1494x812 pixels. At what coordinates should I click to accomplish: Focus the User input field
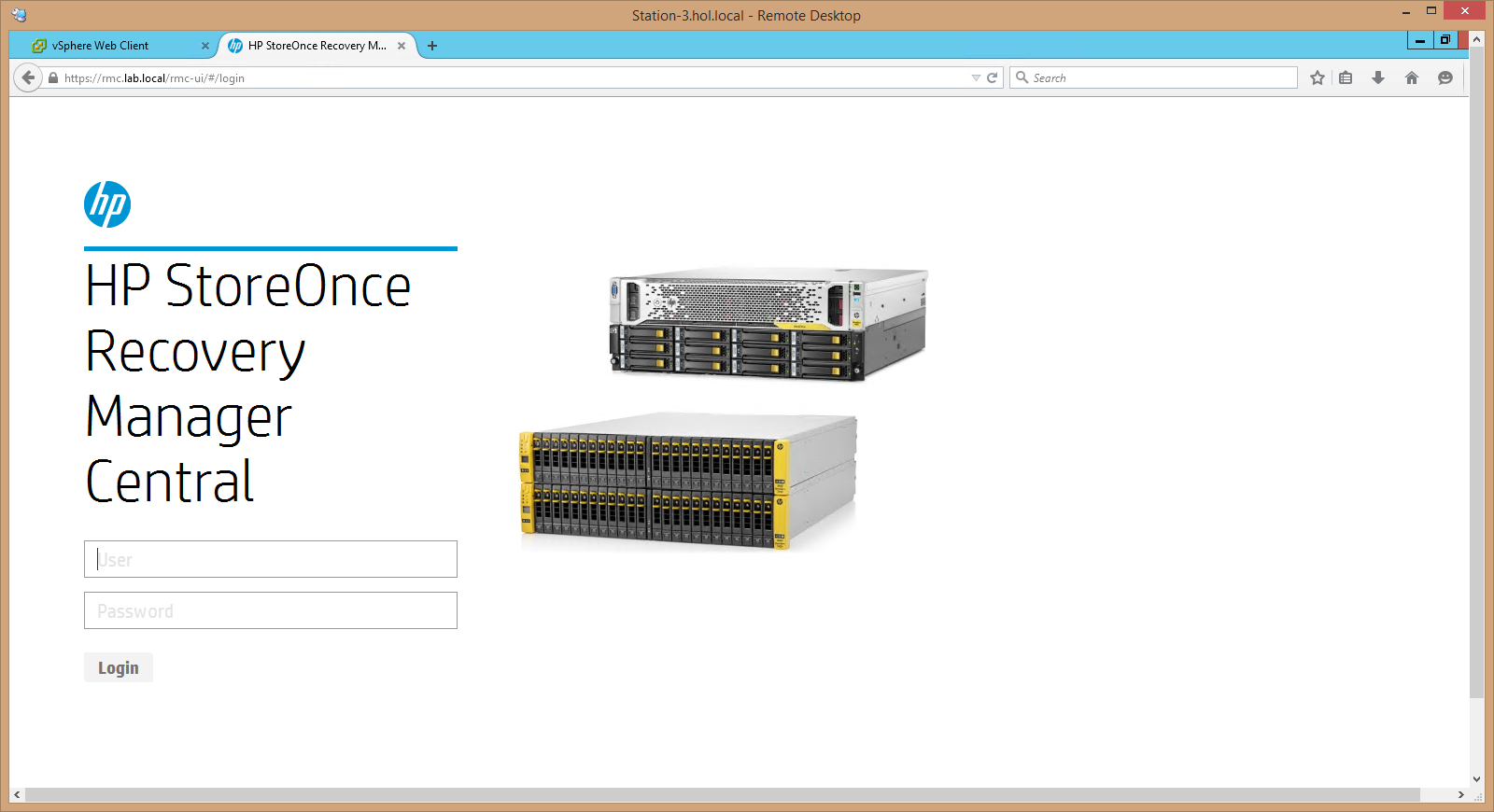271,559
